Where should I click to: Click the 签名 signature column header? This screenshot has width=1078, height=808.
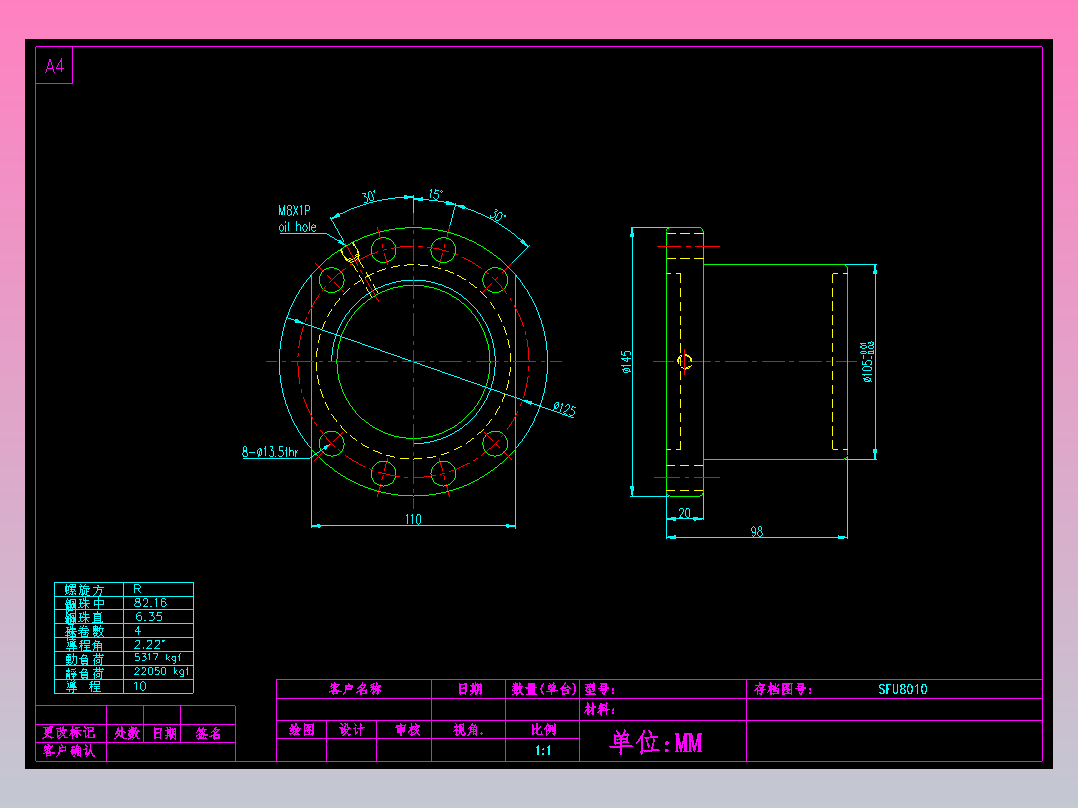click(207, 732)
